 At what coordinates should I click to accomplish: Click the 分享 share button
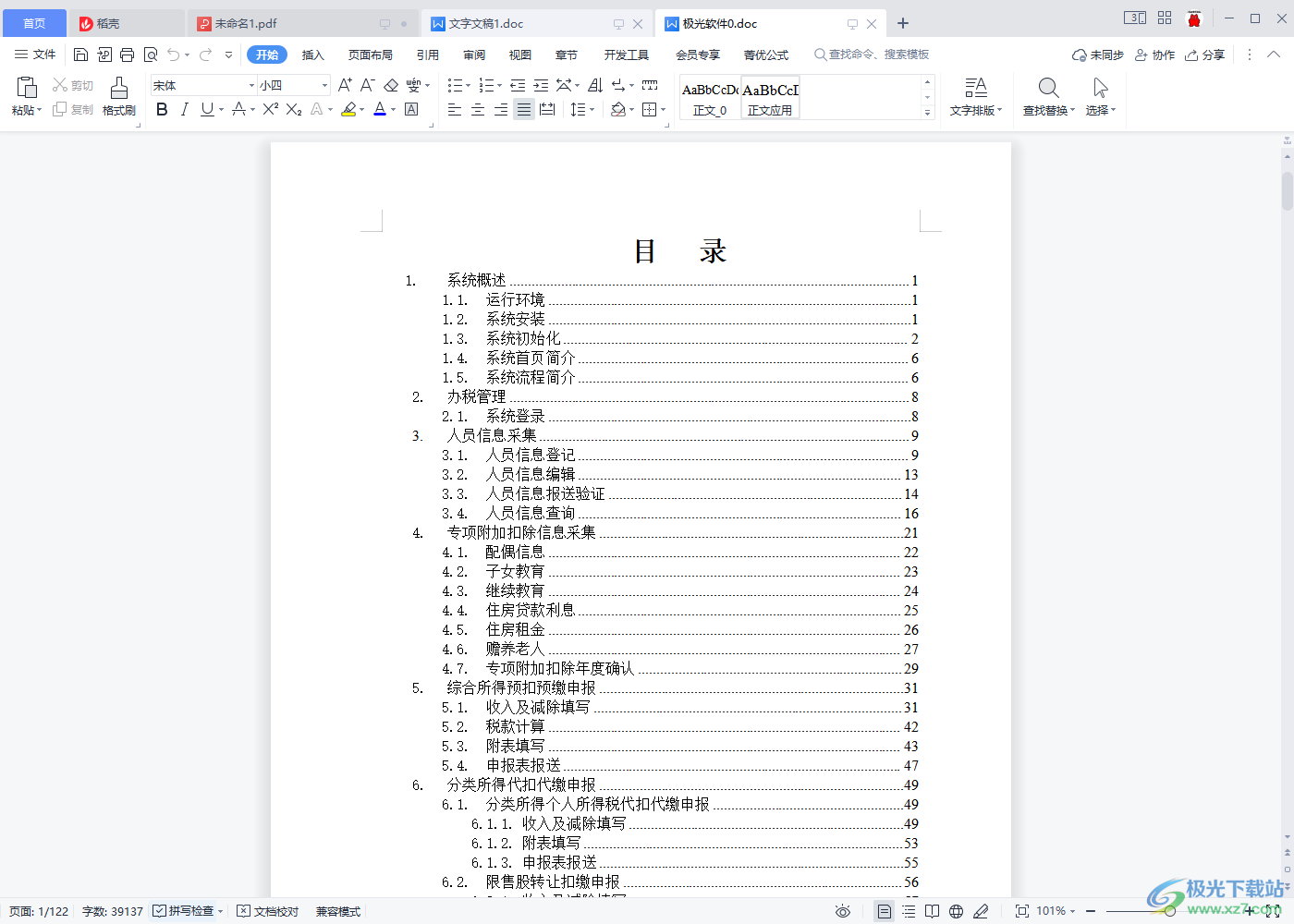pos(1204,55)
